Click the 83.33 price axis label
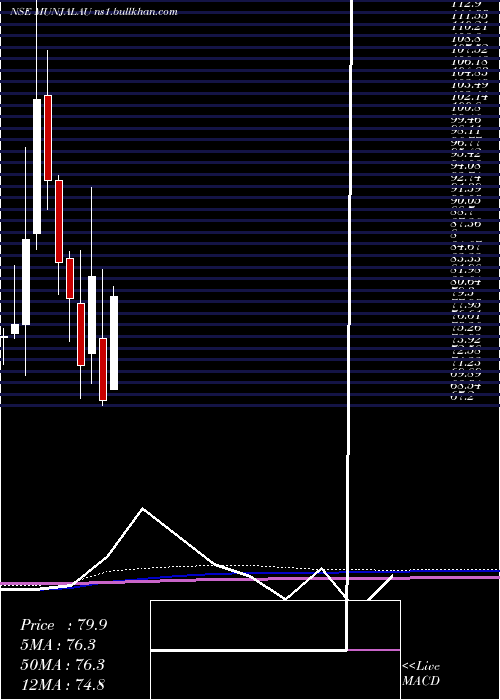Image resolution: width=500 pixels, height=700 pixels. (x=466, y=258)
